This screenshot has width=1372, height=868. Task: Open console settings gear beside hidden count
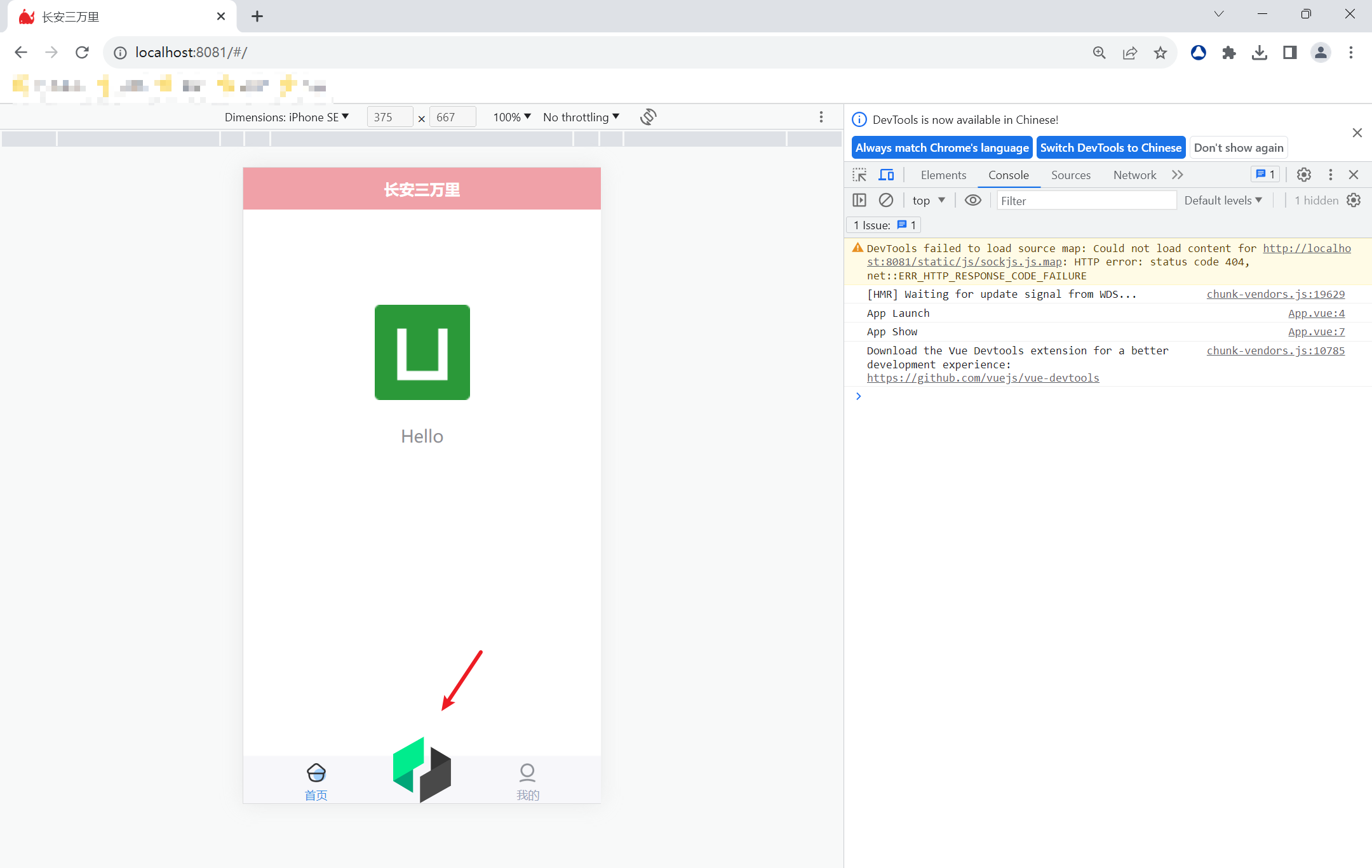(x=1354, y=200)
